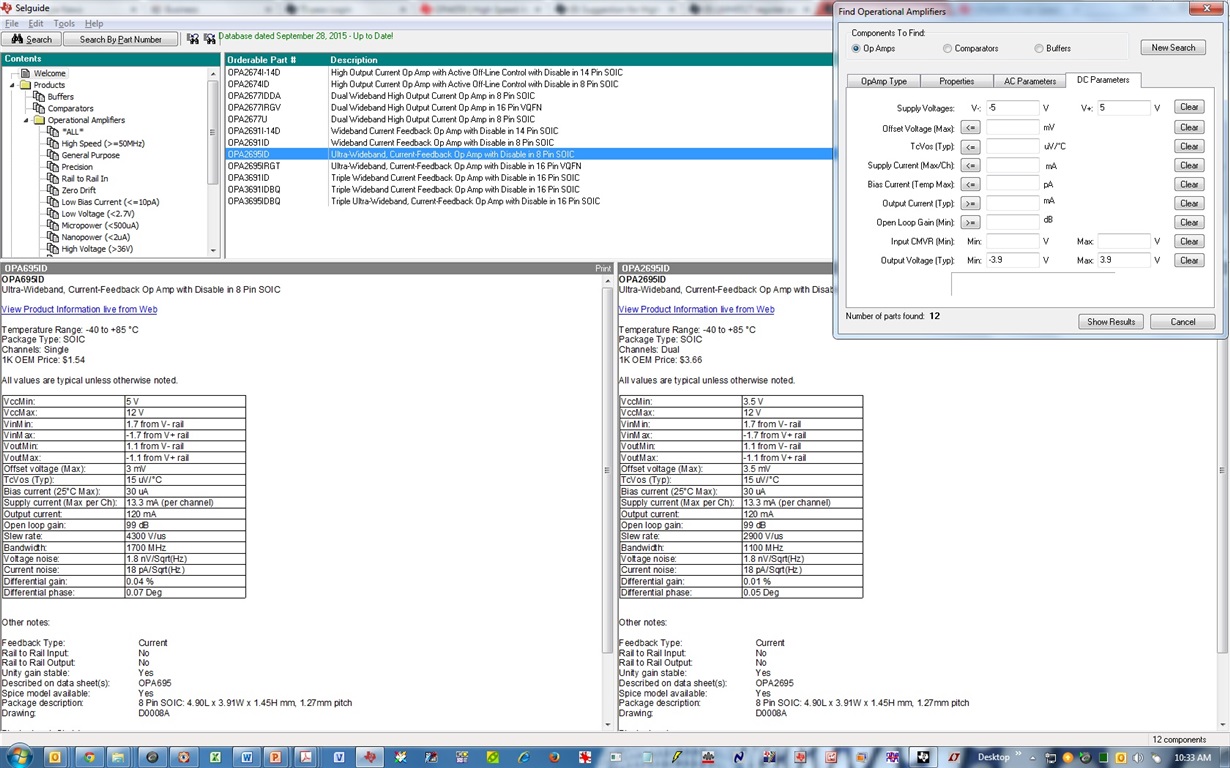Cancel the Find Operational Amplifiers dialog
This screenshot has width=1230, height=768.
click(1182, 321)
